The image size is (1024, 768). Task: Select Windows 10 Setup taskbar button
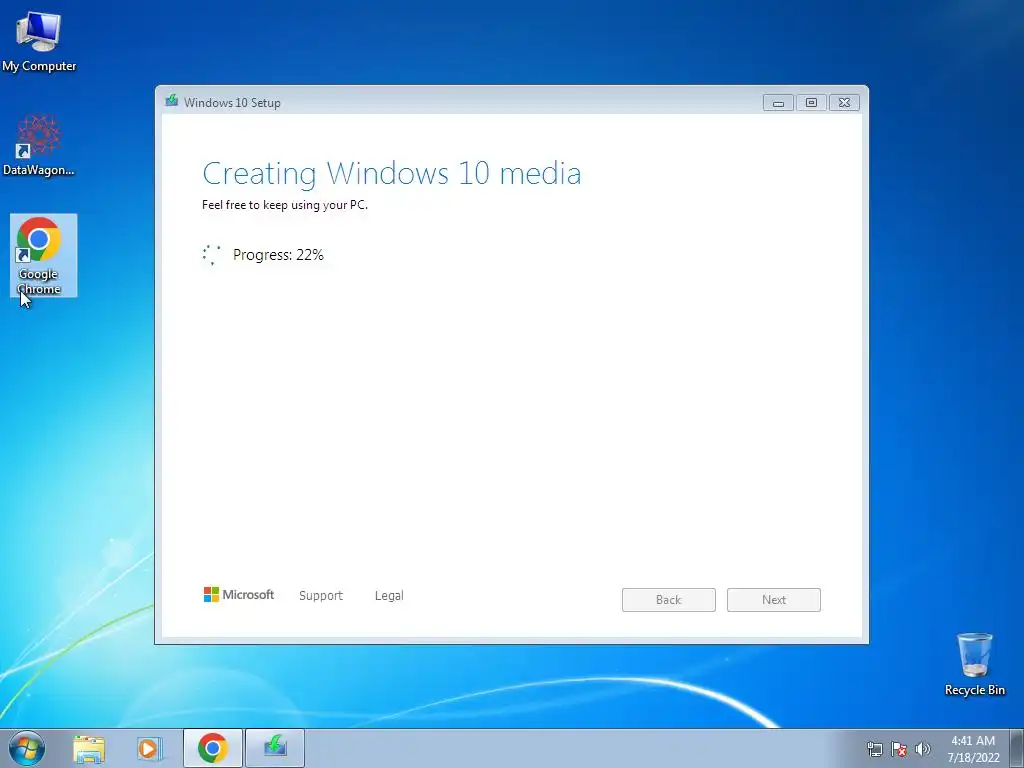[x=275, y=748]
